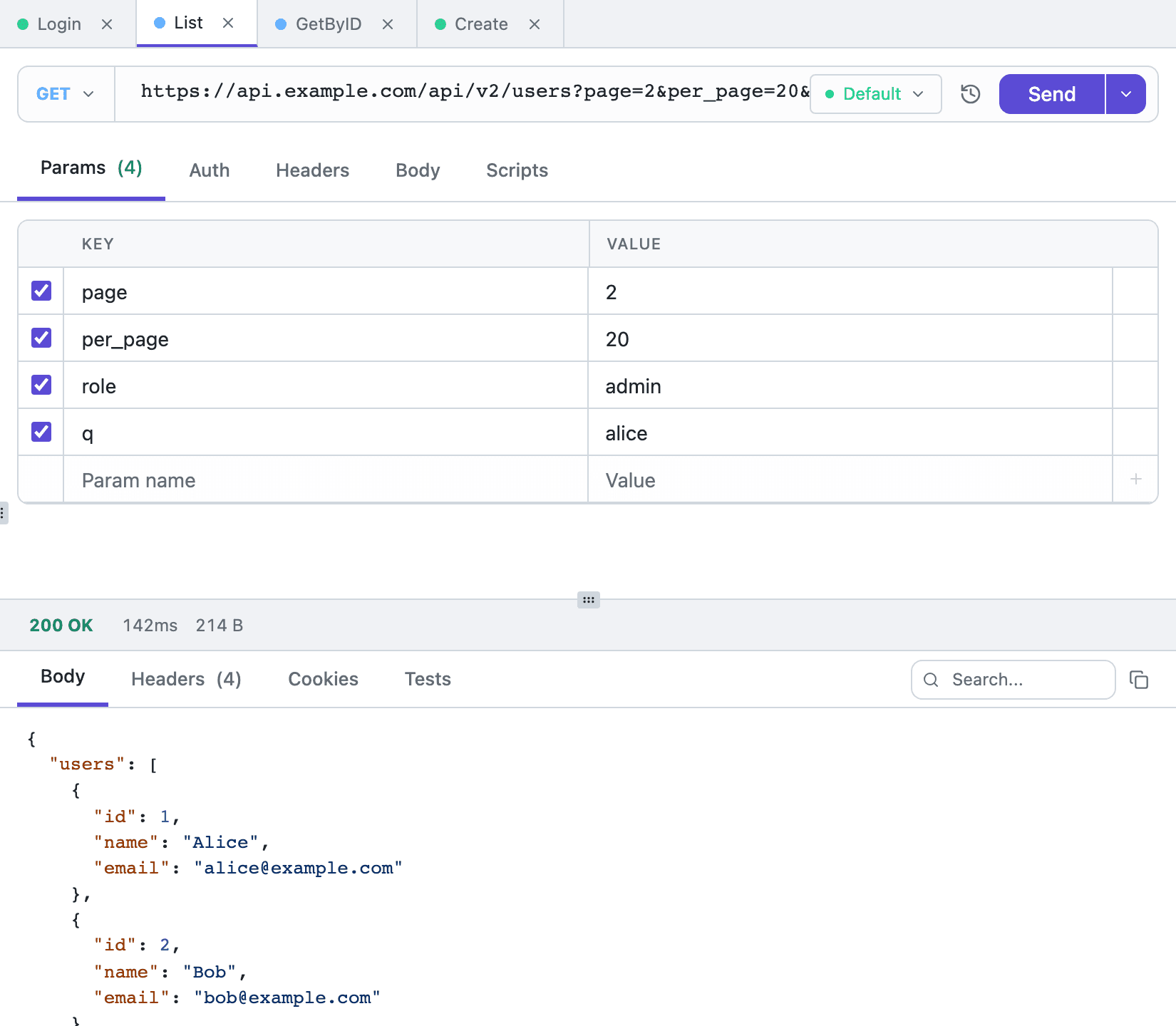Image resolution: width=1176 pixels, height=1026 pixels.
Task: Open the Auth tab
Action: [x=210, y=170]
